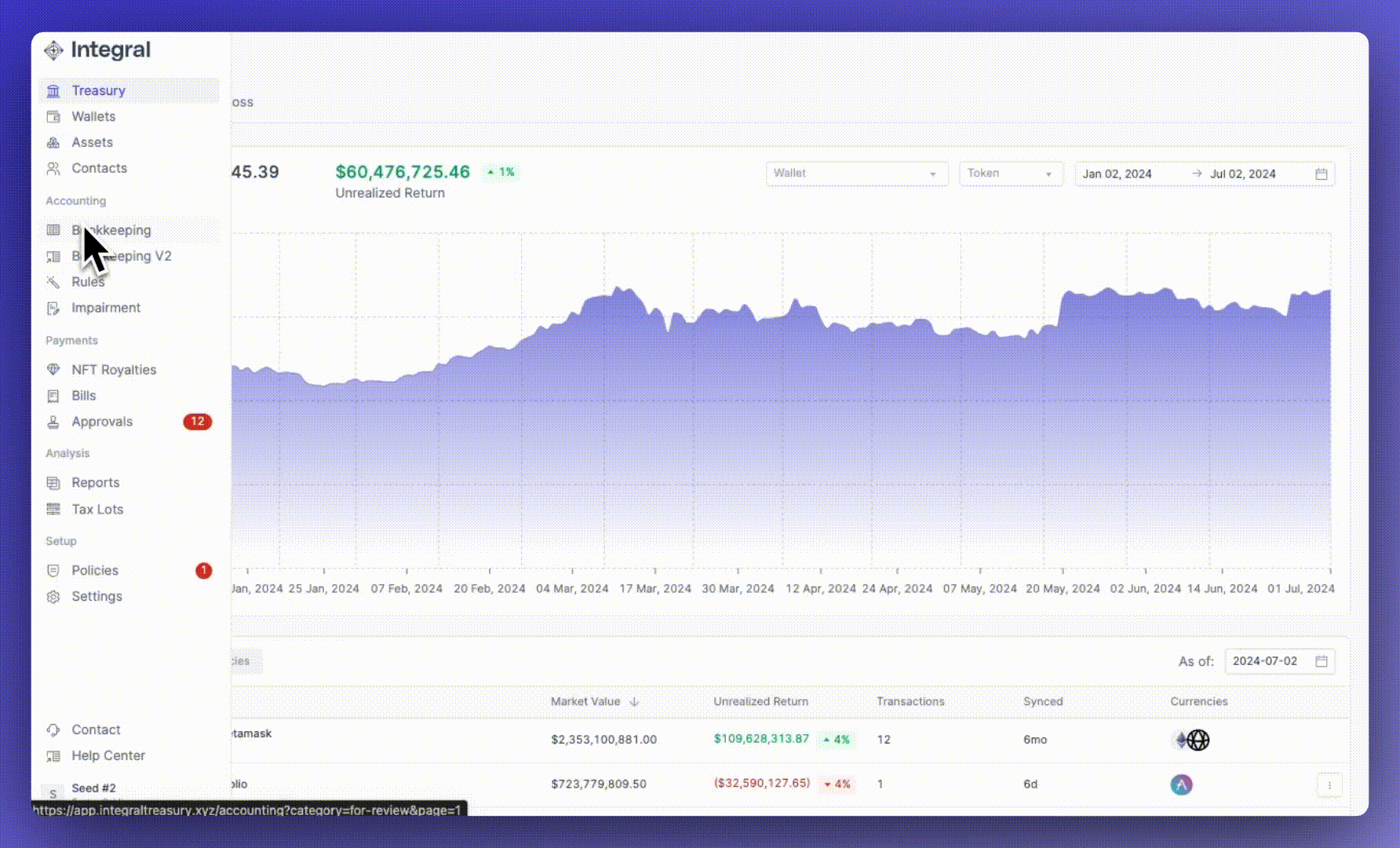Click the Settings gear icon
This screenshot has height=848, width=1400.
(x=53, y=597)
